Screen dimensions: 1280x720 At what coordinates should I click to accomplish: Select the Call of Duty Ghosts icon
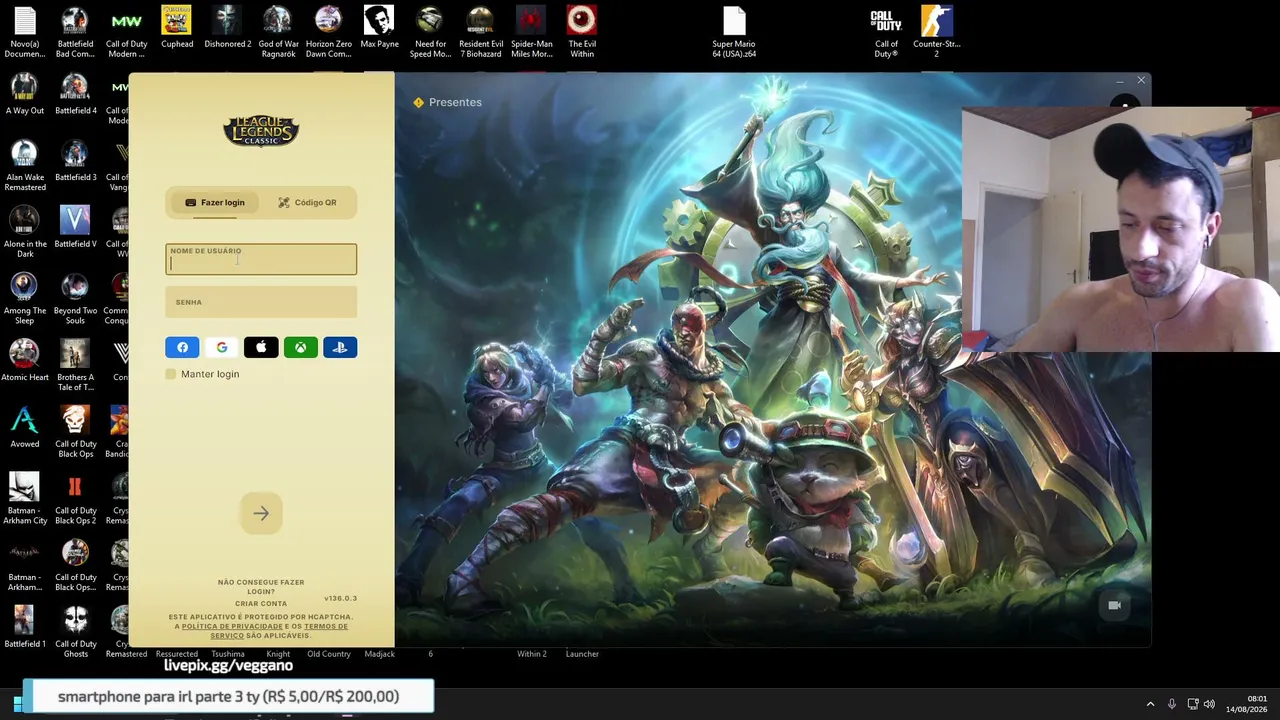click(75, 633)
